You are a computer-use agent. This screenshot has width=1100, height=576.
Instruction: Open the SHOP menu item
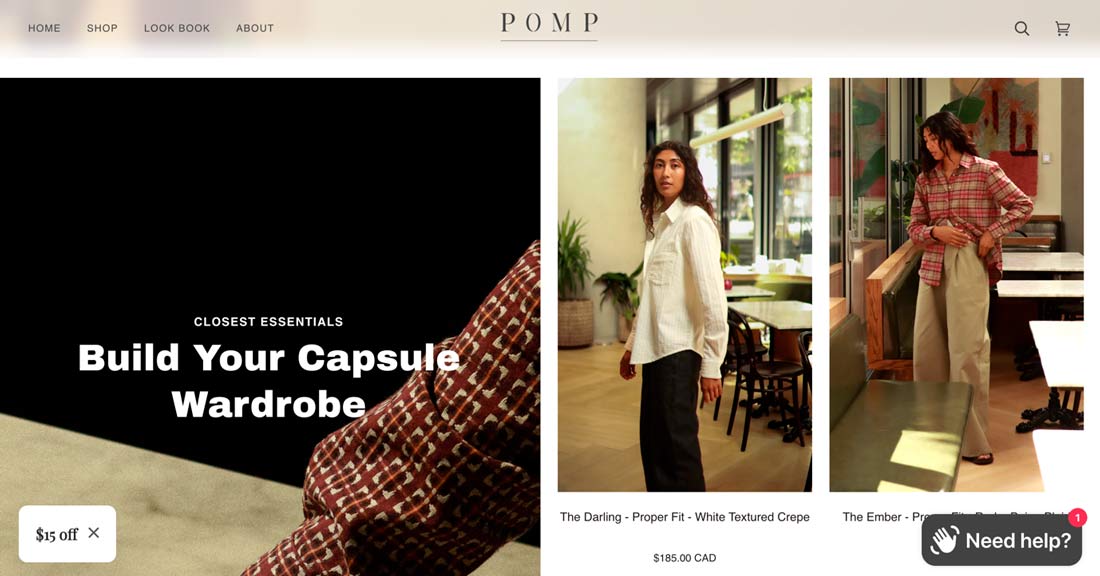[102, 28]
